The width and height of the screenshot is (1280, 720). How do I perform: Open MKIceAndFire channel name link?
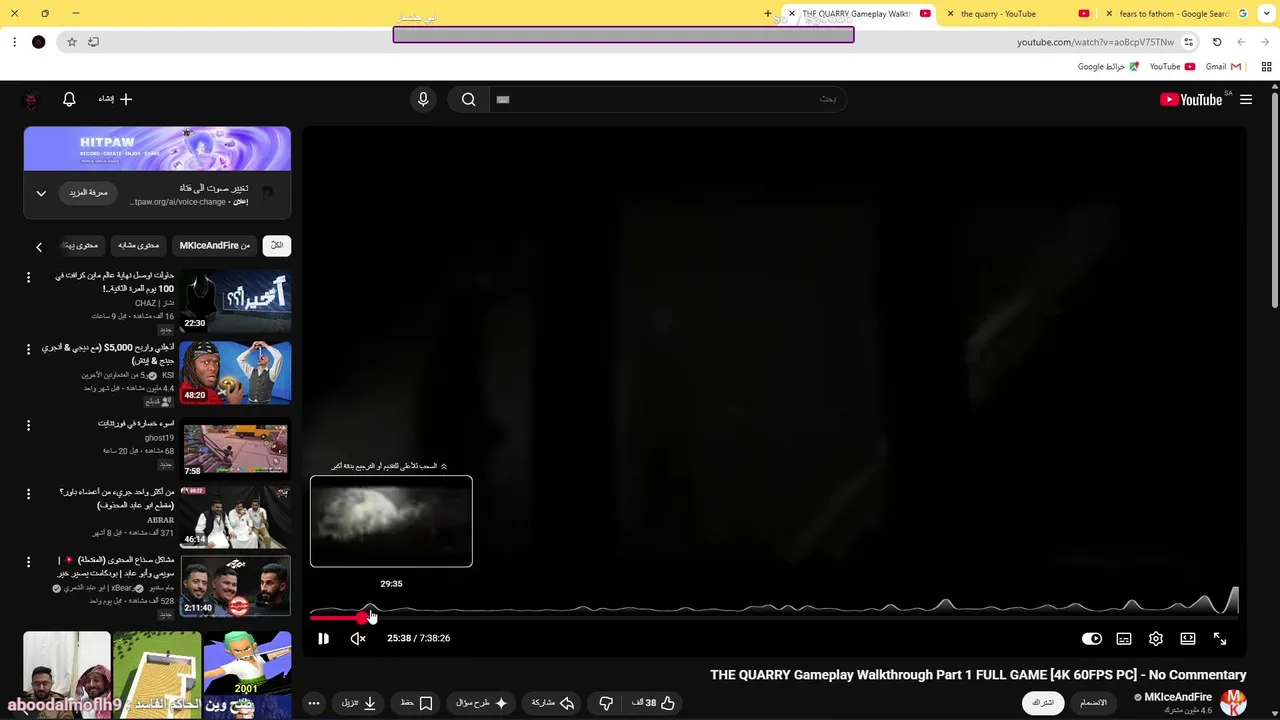[1177, 697]
